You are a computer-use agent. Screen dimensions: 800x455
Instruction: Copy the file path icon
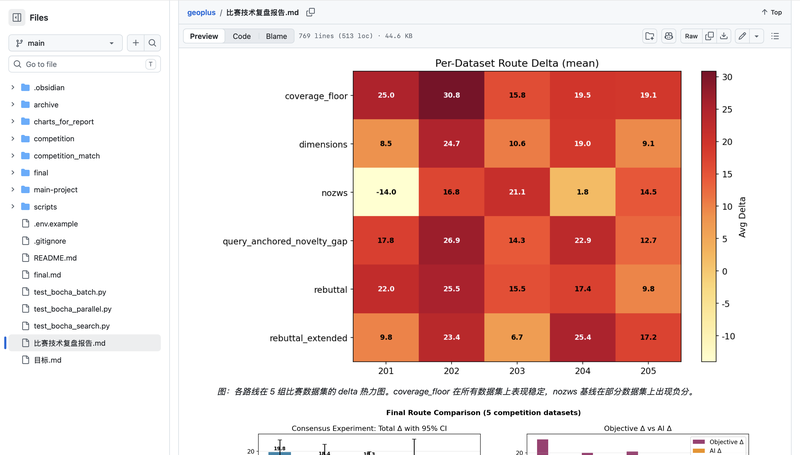coord(310,12)
